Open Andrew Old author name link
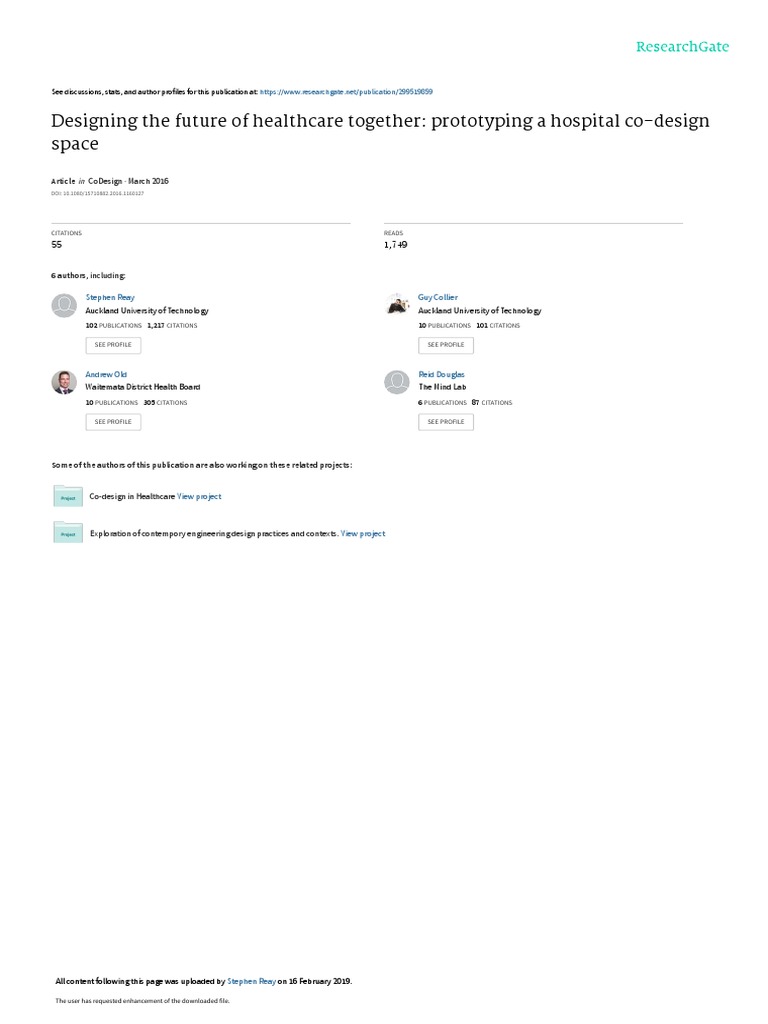The width and height of the screenshot is (768, 1024). tap(106, 374)
